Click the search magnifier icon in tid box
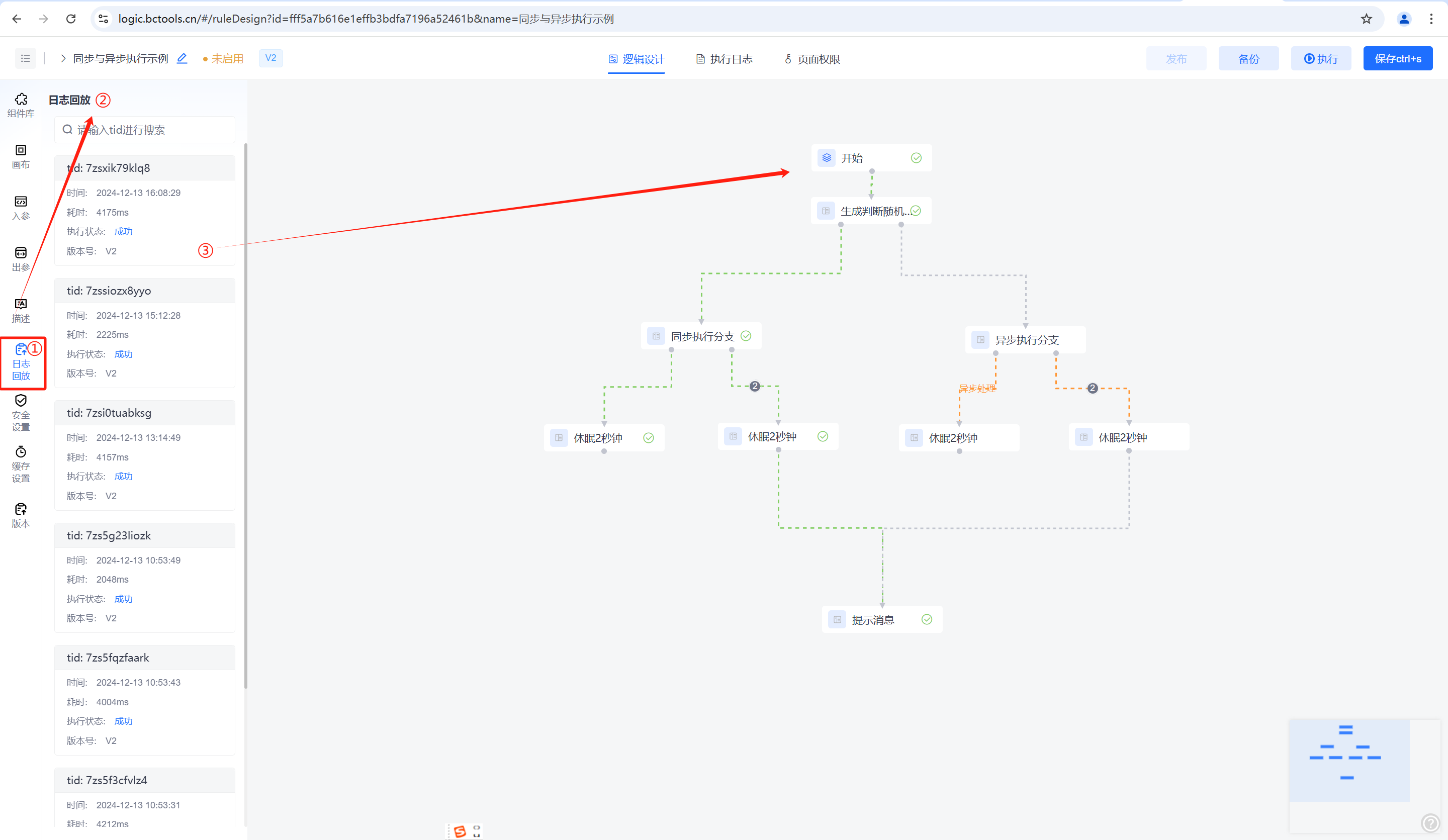Screen dimensions: 1448x840 (x=68, y=130)
